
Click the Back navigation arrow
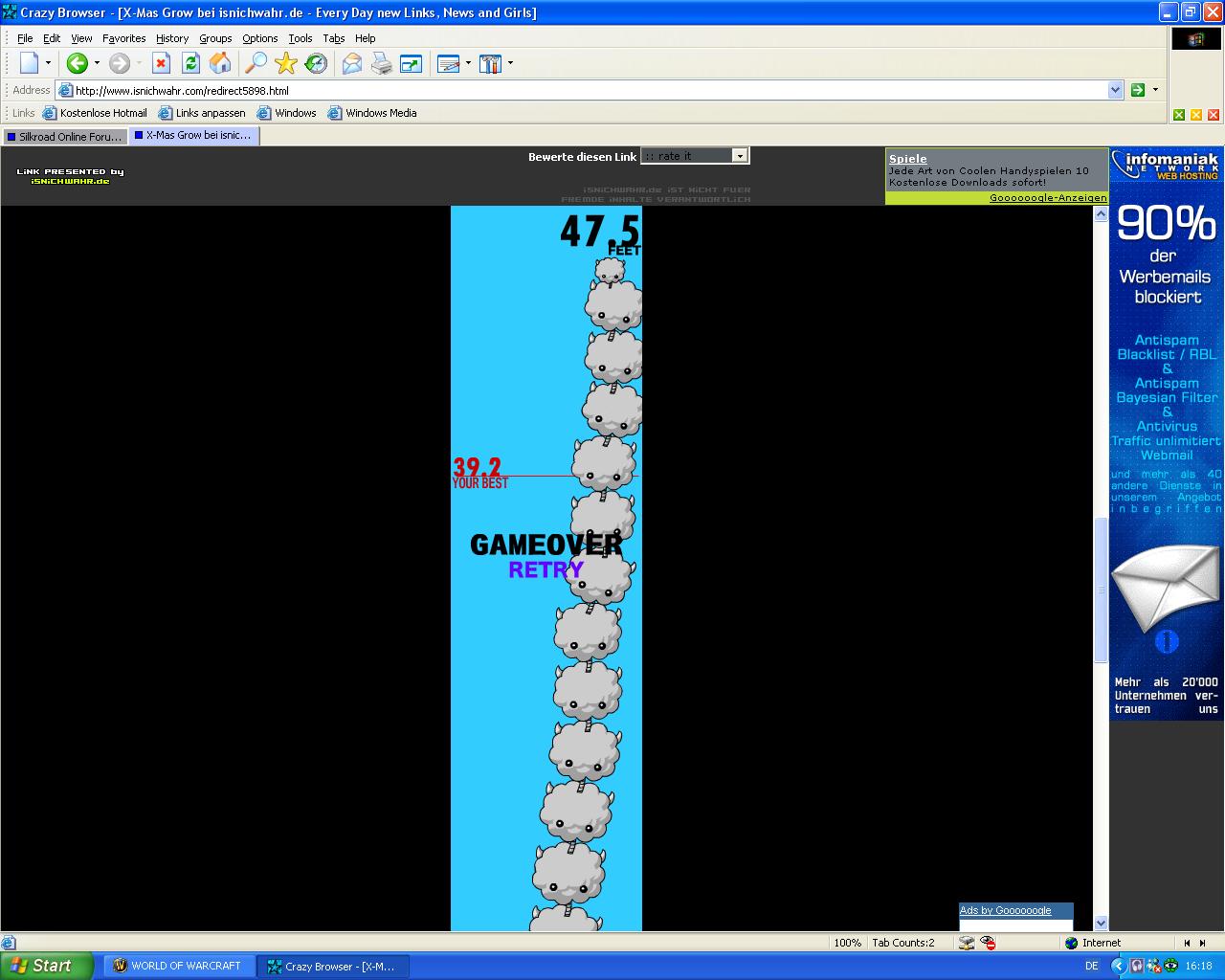pyautogui.click(x=77, y=64)
